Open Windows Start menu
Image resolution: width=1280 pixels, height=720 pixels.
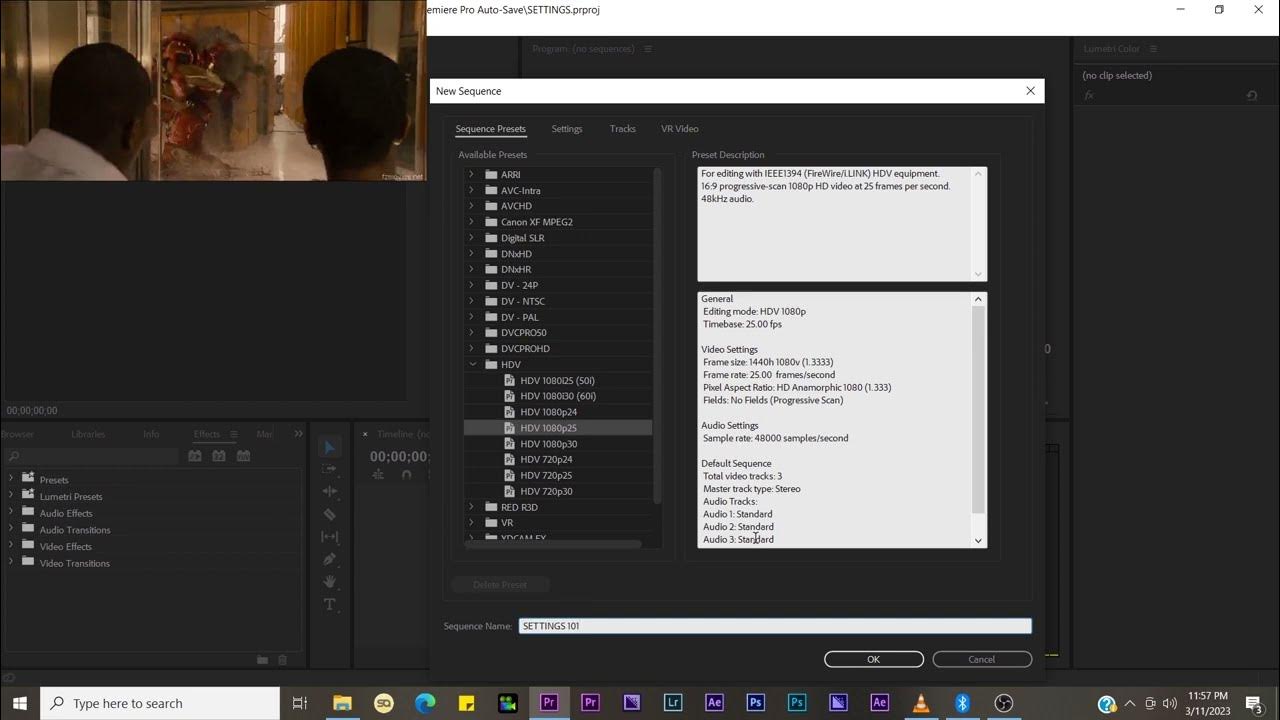[x=20, y=703]
